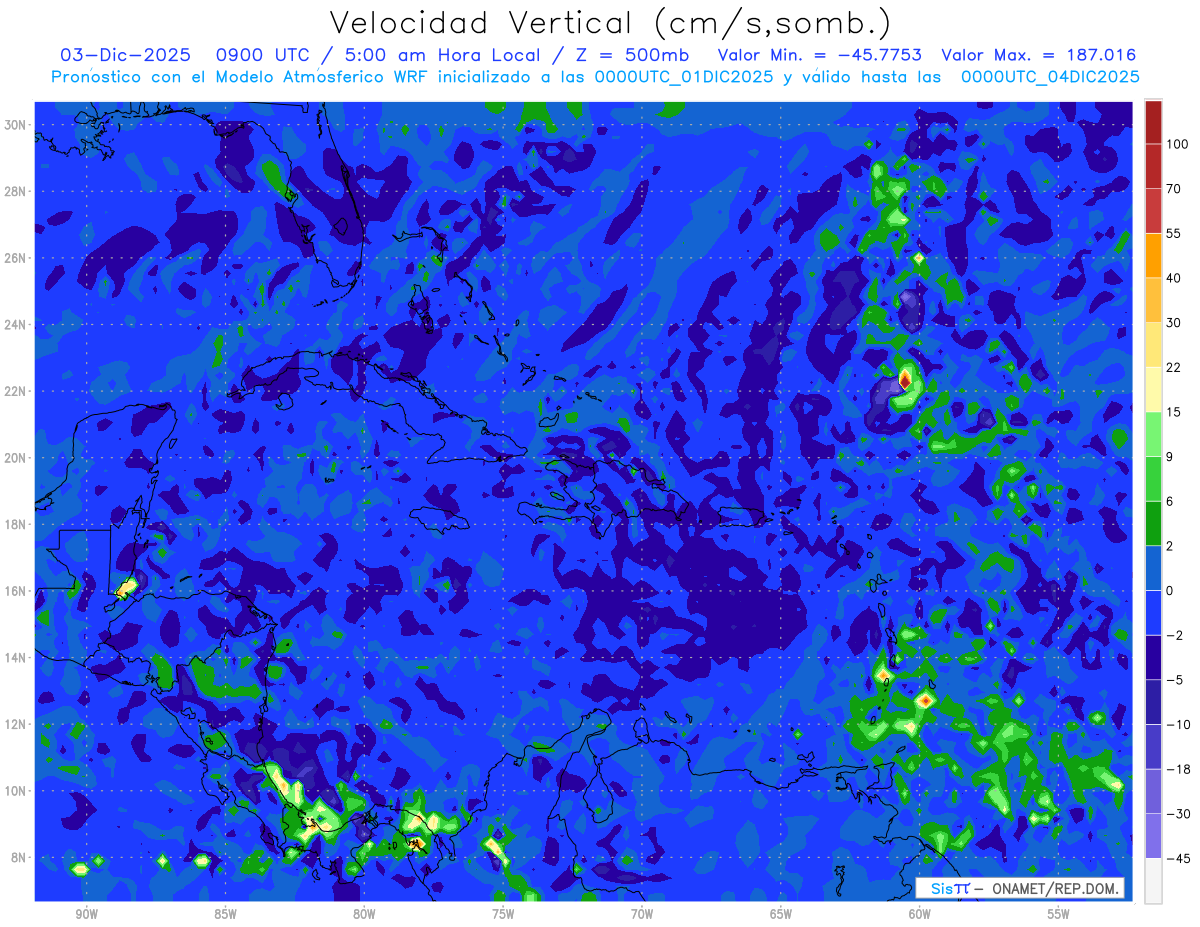The height and width of the screenshot is (927, 1200).
Task: Click the pale yellow colorbar segment between 15 and 22
Action: pyautogui.click(x=1153, y=389)
